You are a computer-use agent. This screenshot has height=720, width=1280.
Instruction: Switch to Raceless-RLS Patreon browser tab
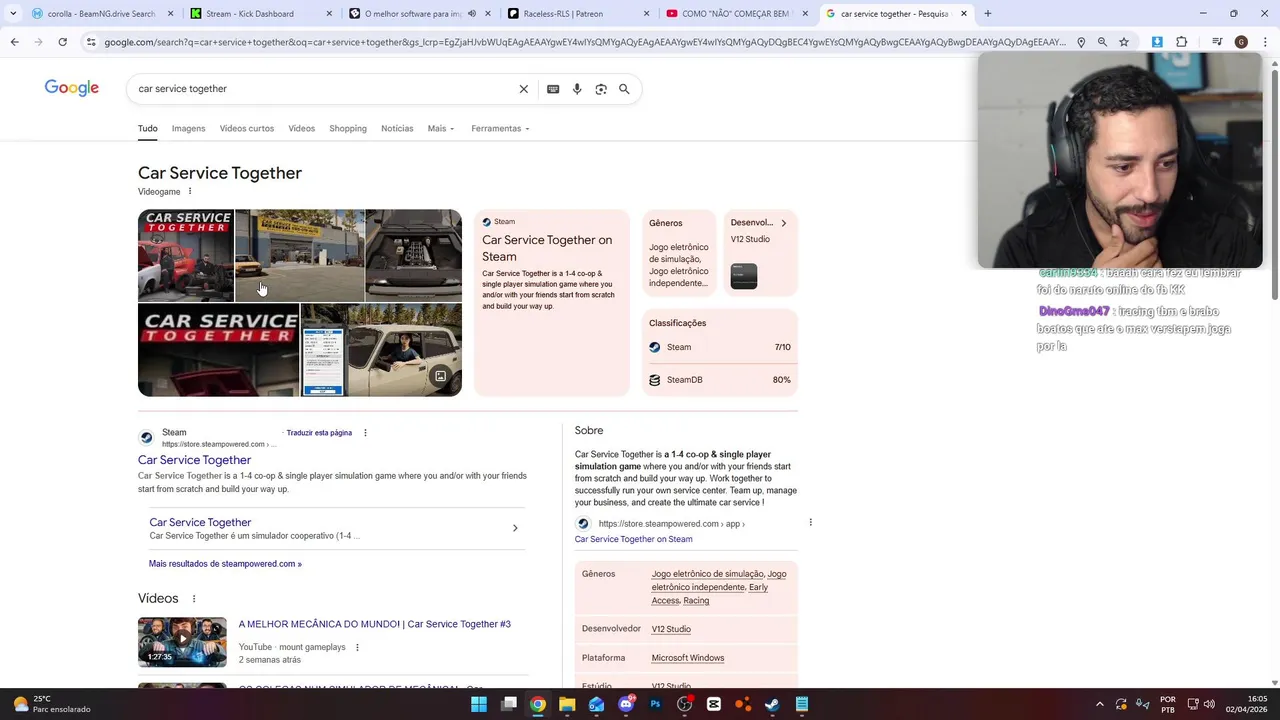pos(576,14)
